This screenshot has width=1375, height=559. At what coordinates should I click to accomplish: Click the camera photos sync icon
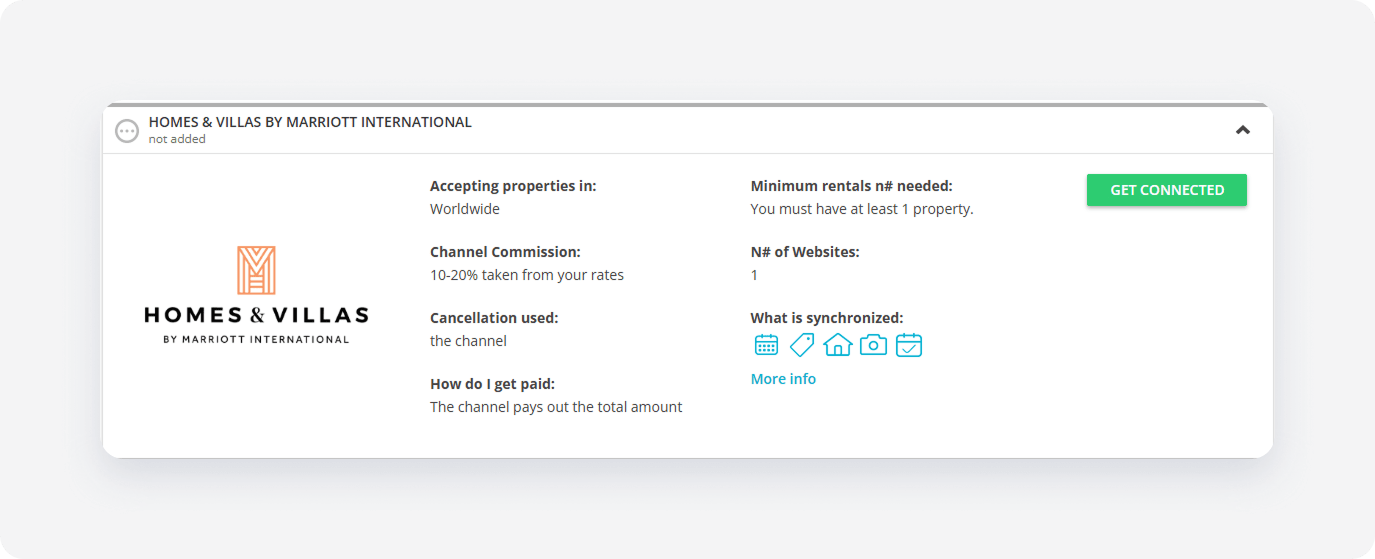[x=873, y=345]
